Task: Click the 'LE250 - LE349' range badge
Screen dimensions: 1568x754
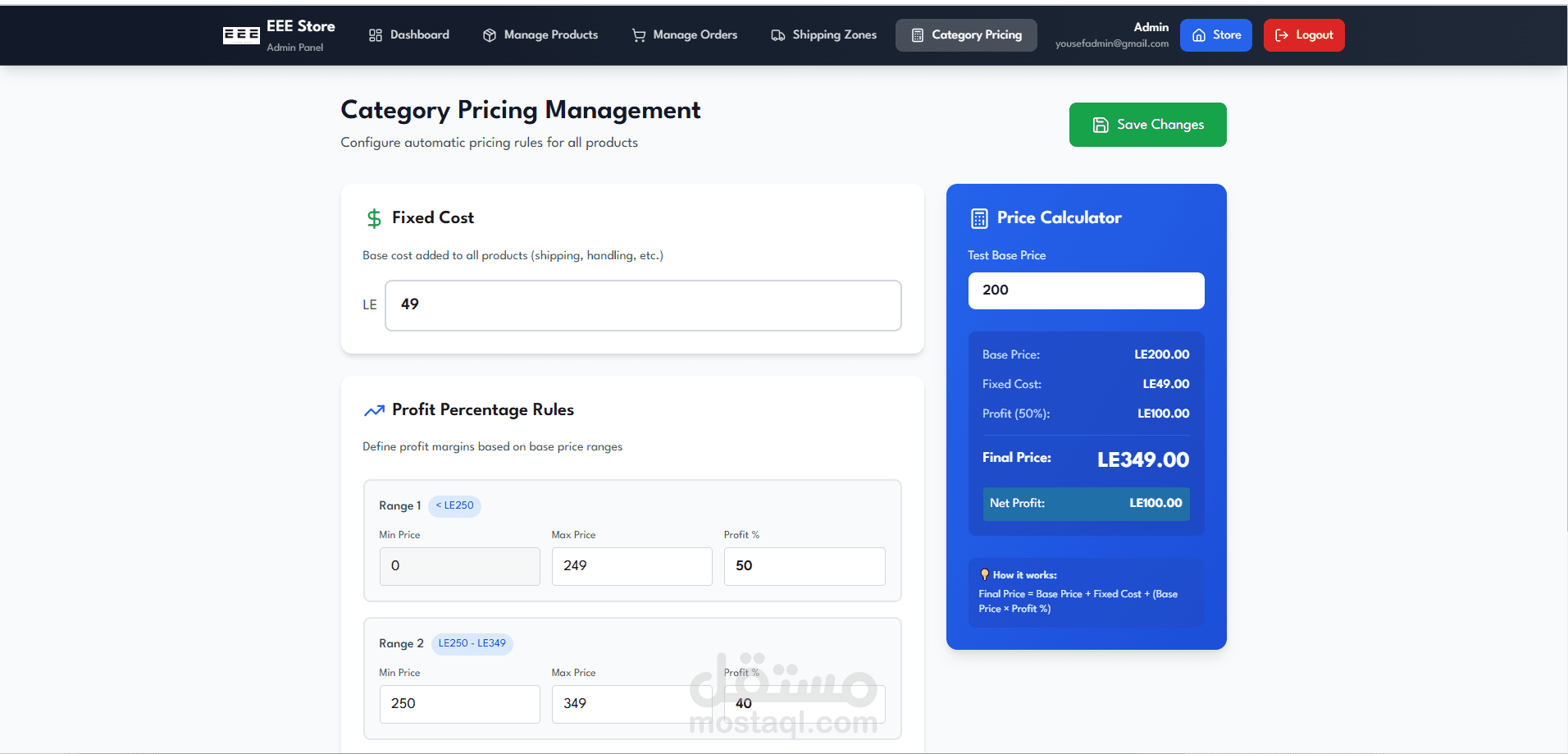Action: (x=472, y=643)
